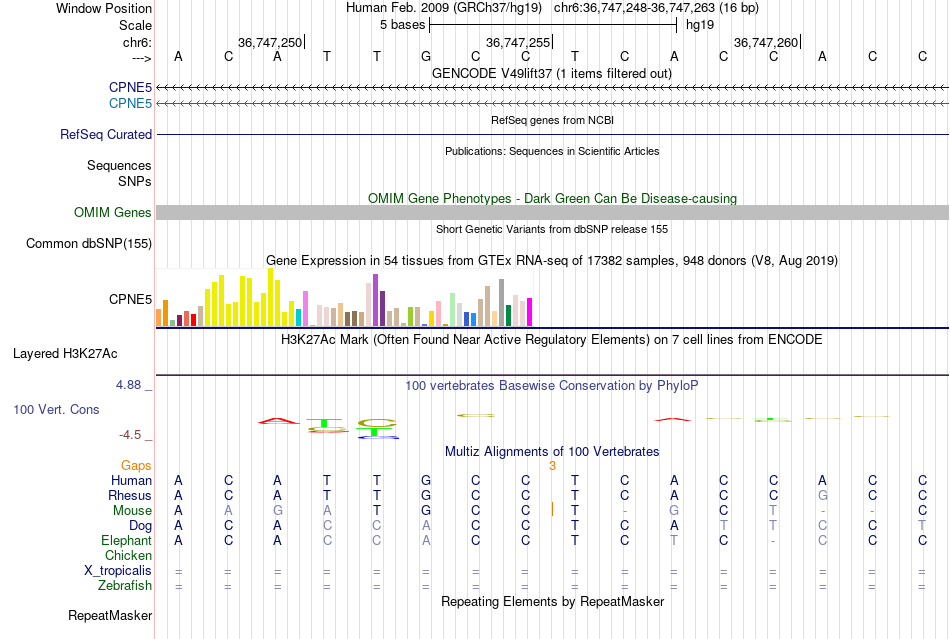950x639 pixels.
Task: Click the G base in reference sequence row
Action: pyautogui.click(x=426, y=56)
